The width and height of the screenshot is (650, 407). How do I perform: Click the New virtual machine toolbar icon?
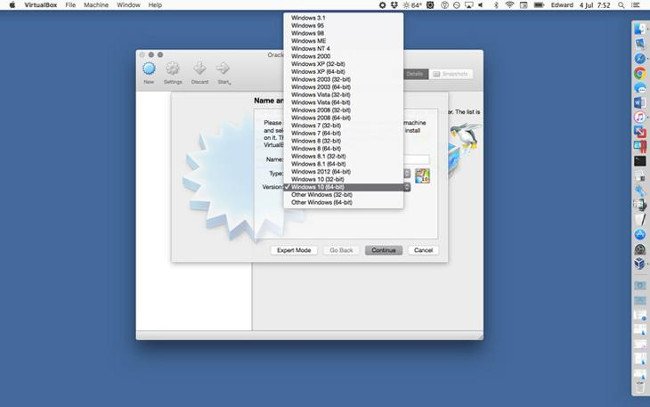click(149, 69)
